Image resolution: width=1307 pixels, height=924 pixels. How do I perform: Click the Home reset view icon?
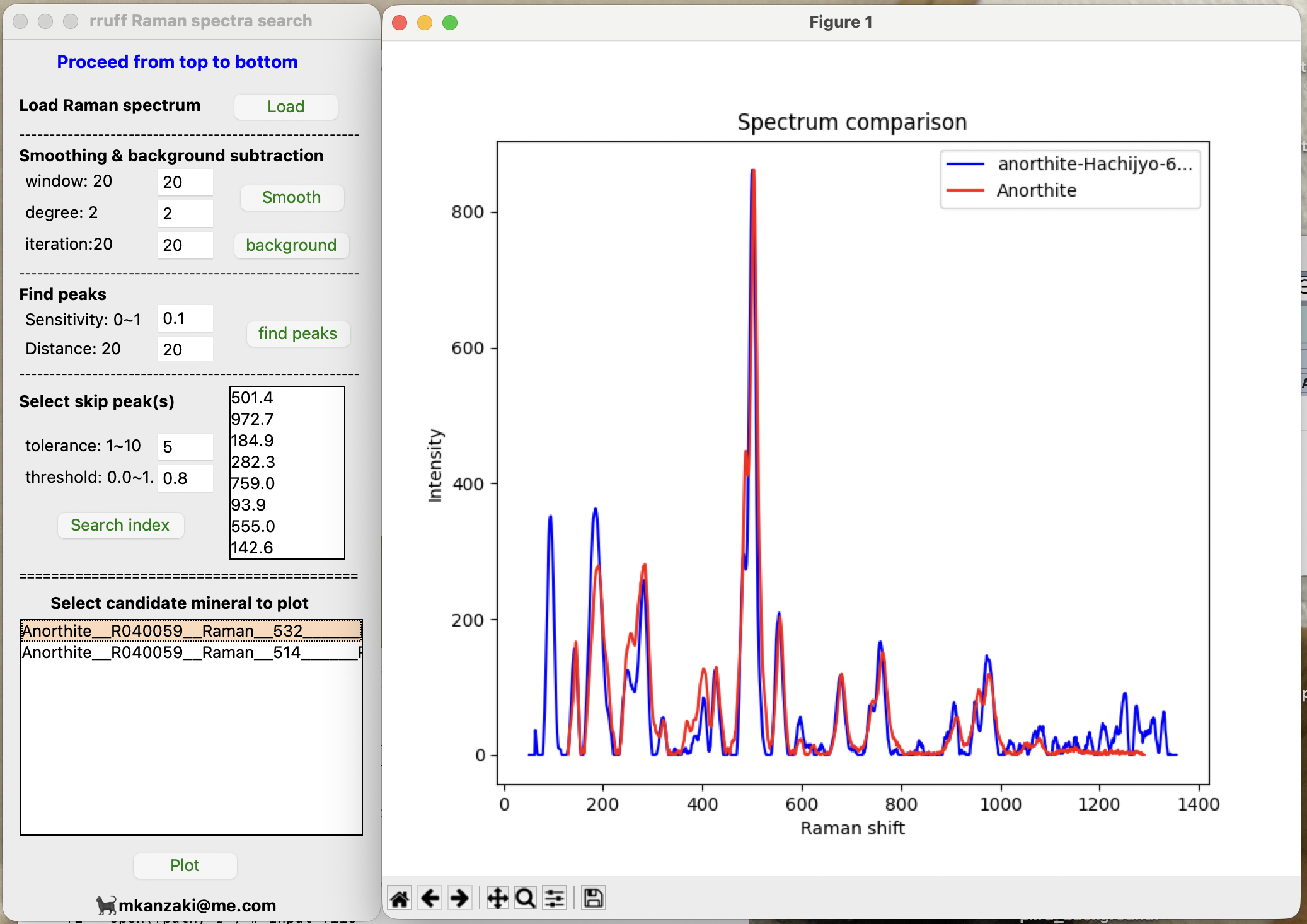pos(400,898)
